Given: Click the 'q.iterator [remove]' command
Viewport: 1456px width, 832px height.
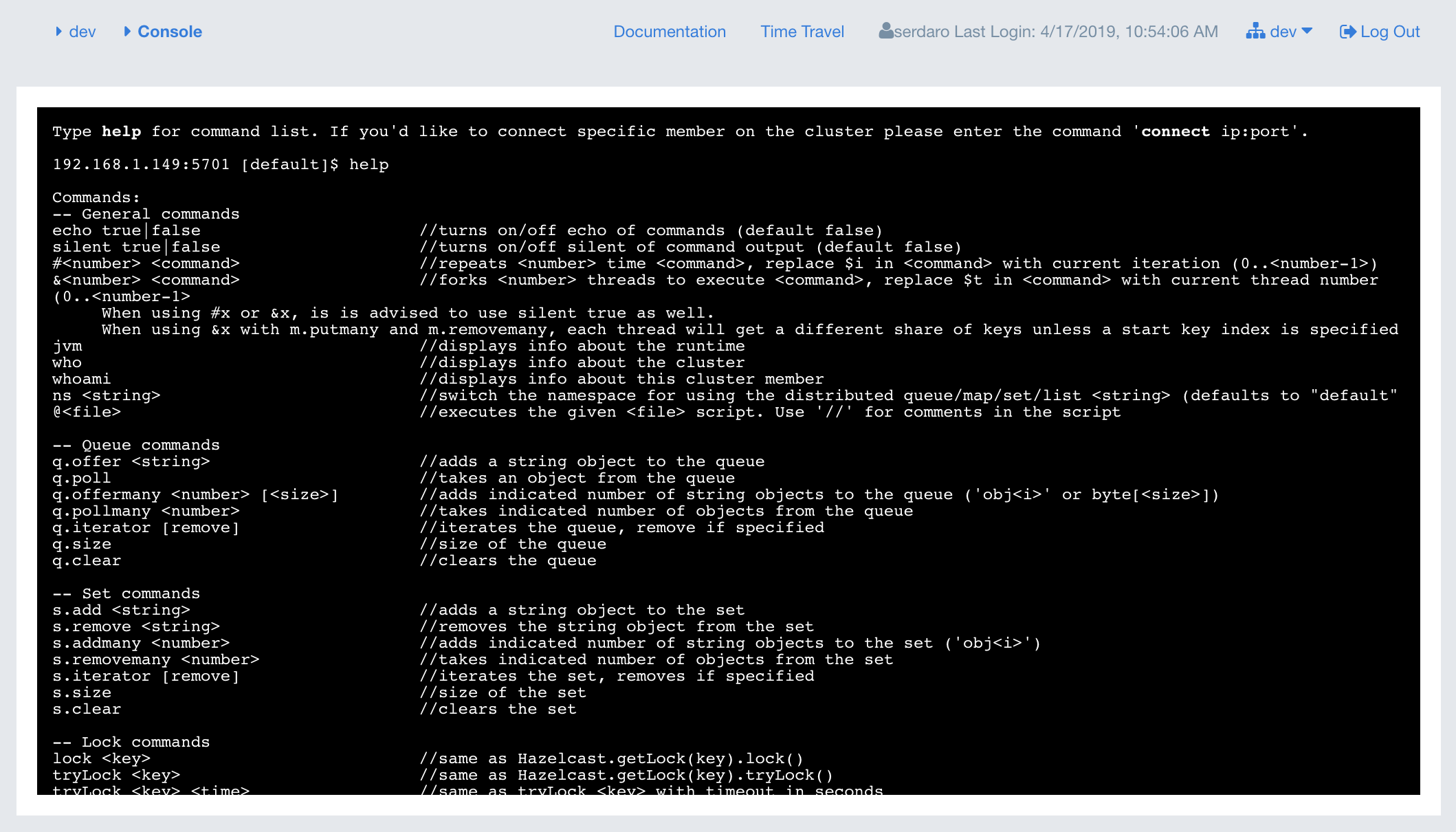Looking at the screenshot, I should click(146, 527).
